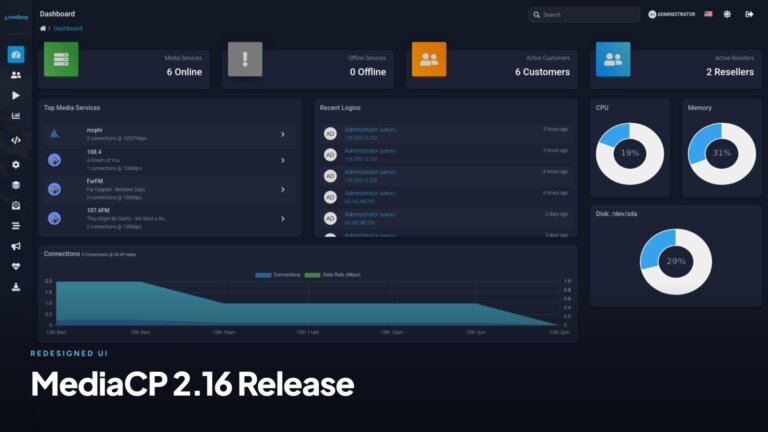Image resolution: width=768 pixels, height=432 pixels.
Task: Open the play-arrow media services sidebar icon
Action: pyautogui.click(x=16, y=96)
